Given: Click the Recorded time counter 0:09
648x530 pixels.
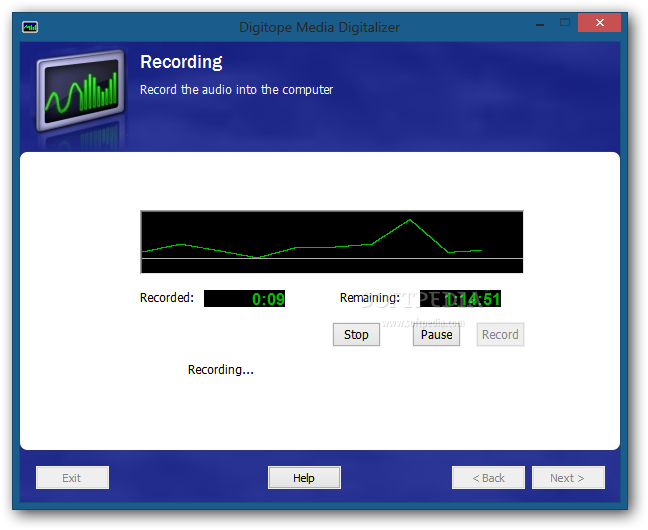Looking at the screenshot, I should [244, 298].
